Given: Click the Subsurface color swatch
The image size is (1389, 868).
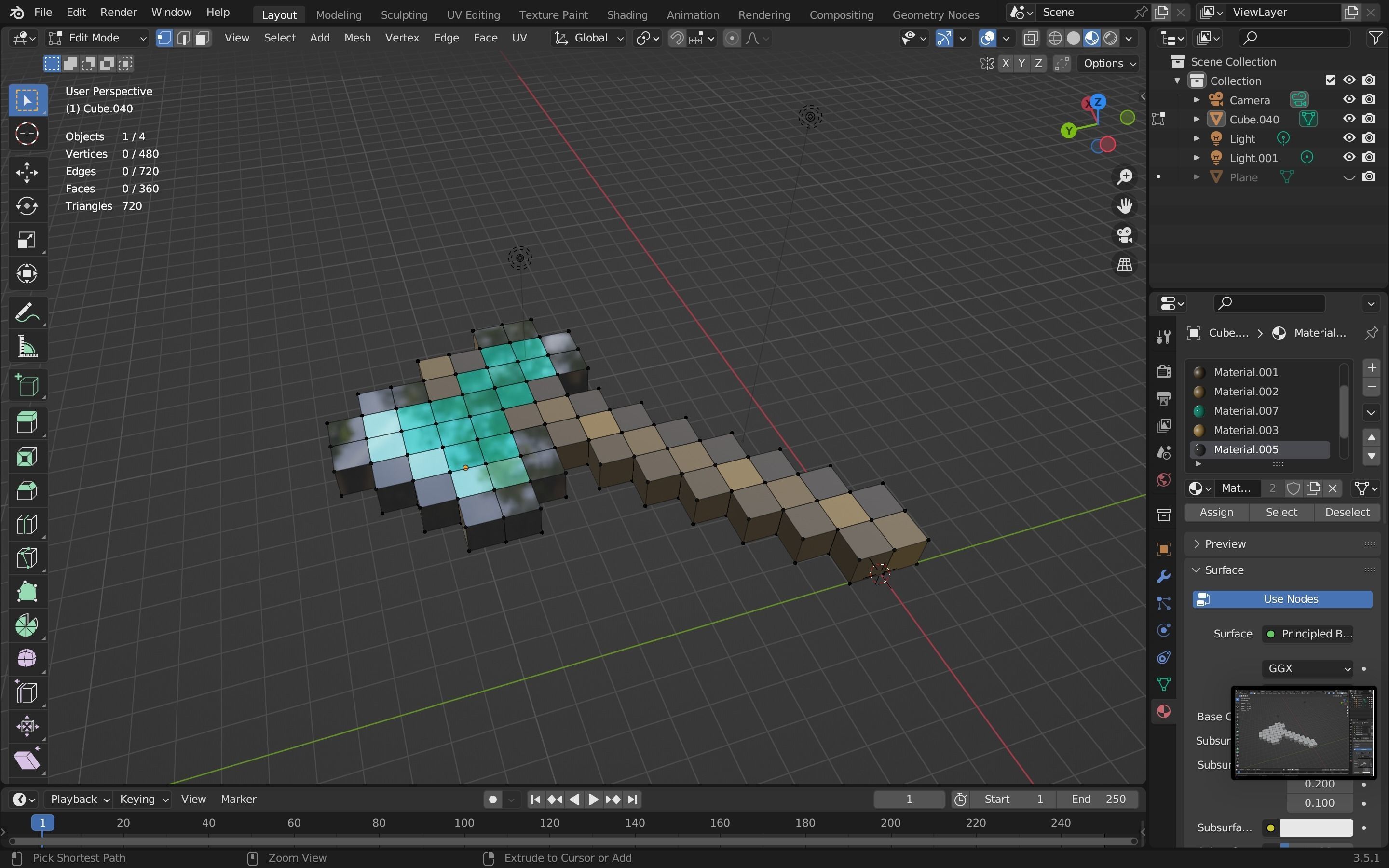Looking at the screenshot, I should click(1316, 828).
